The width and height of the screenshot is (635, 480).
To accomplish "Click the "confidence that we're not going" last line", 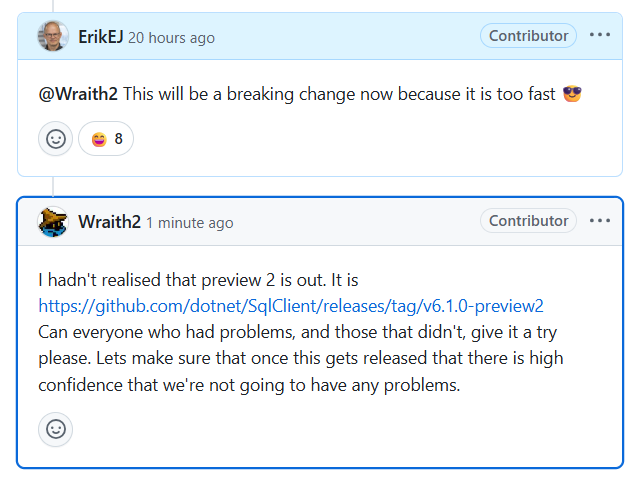I will (x=249, y=384).
